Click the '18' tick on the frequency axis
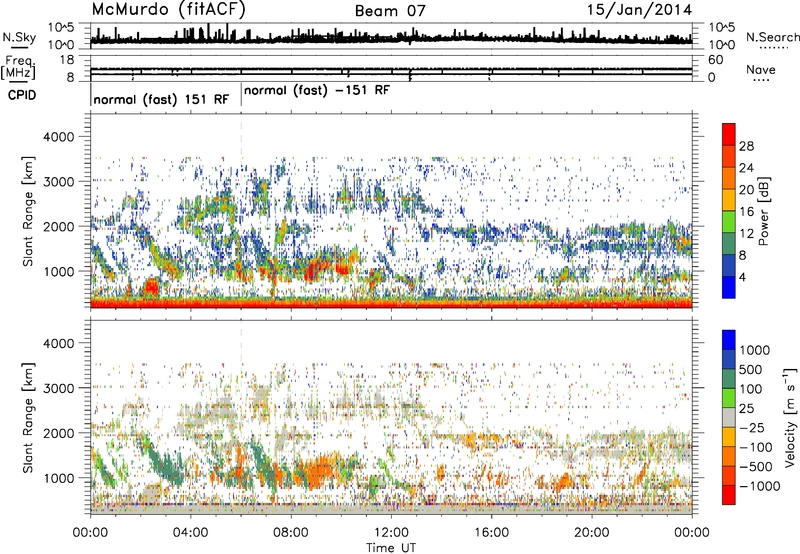This screenshot has width=800, height=554. tap(67, 60)
